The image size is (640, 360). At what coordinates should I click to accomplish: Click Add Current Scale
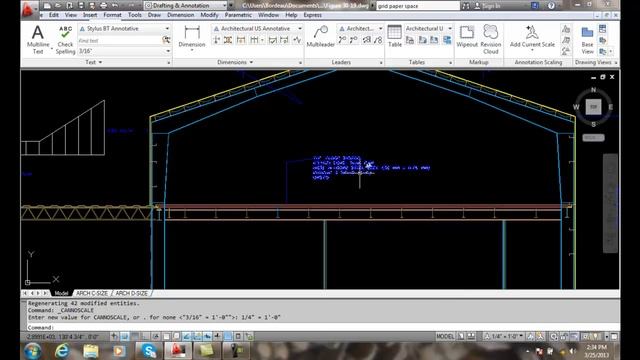click(532, 38)
